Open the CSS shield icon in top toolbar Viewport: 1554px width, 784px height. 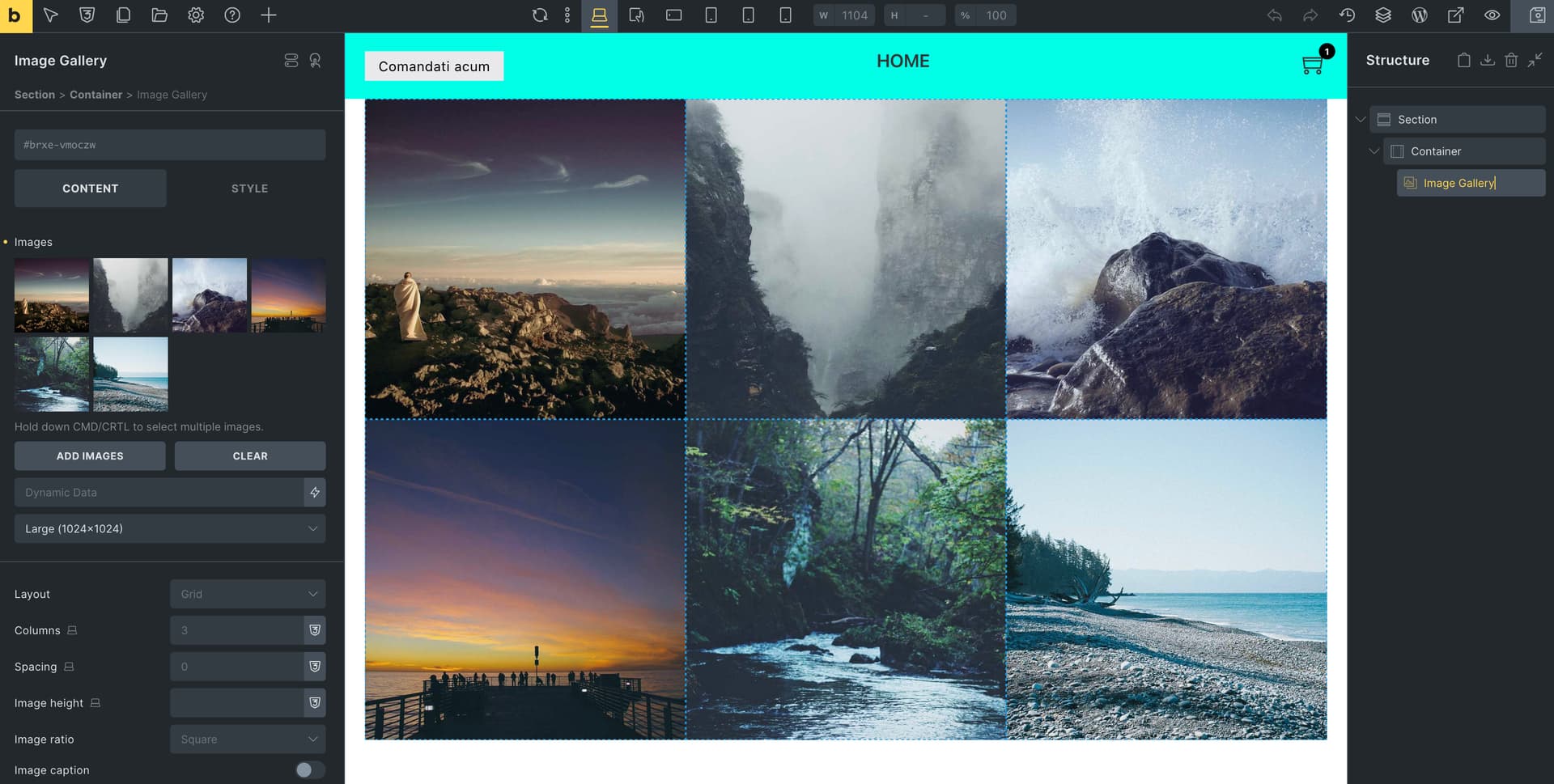click(87, 15)
